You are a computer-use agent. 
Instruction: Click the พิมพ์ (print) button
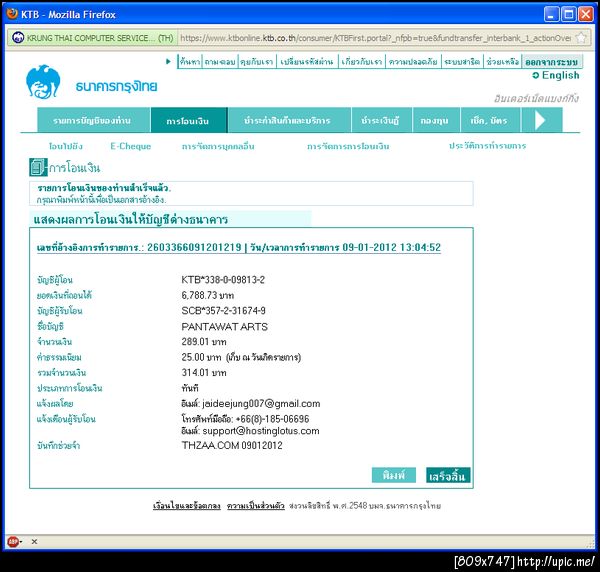click(393, 475)
